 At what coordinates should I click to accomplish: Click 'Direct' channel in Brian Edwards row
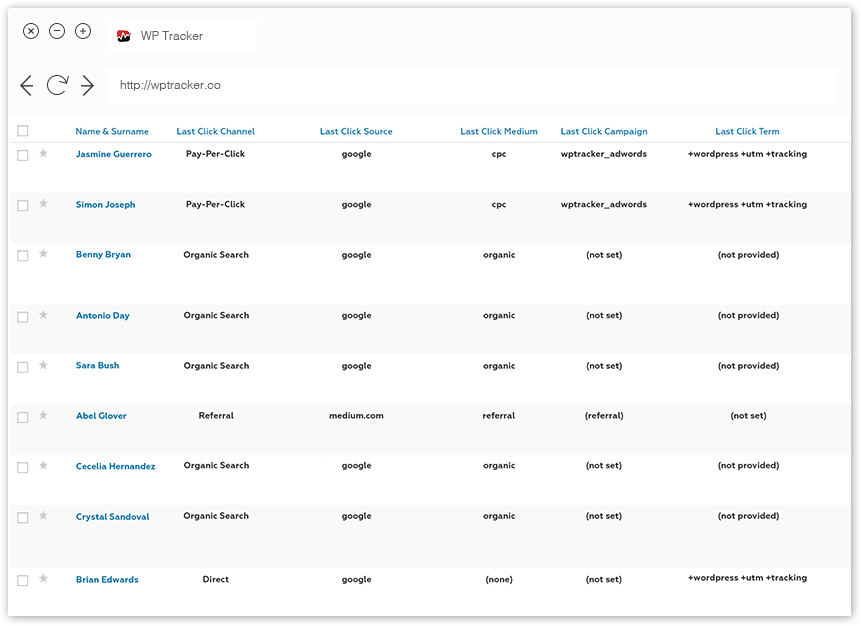216,579
